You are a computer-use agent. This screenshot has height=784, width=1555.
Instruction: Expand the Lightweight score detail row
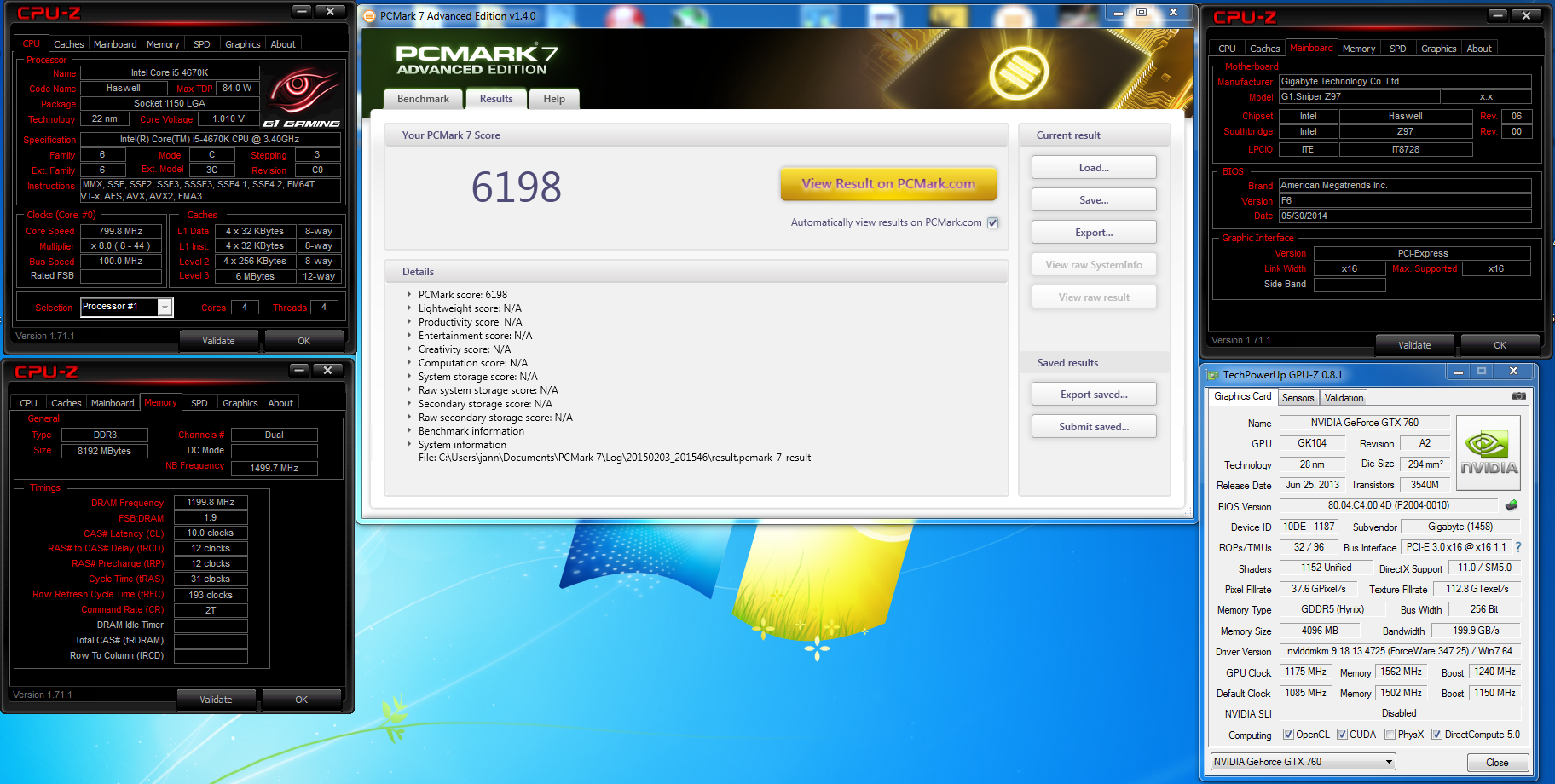pyautogui.click(x=409, y=308)
